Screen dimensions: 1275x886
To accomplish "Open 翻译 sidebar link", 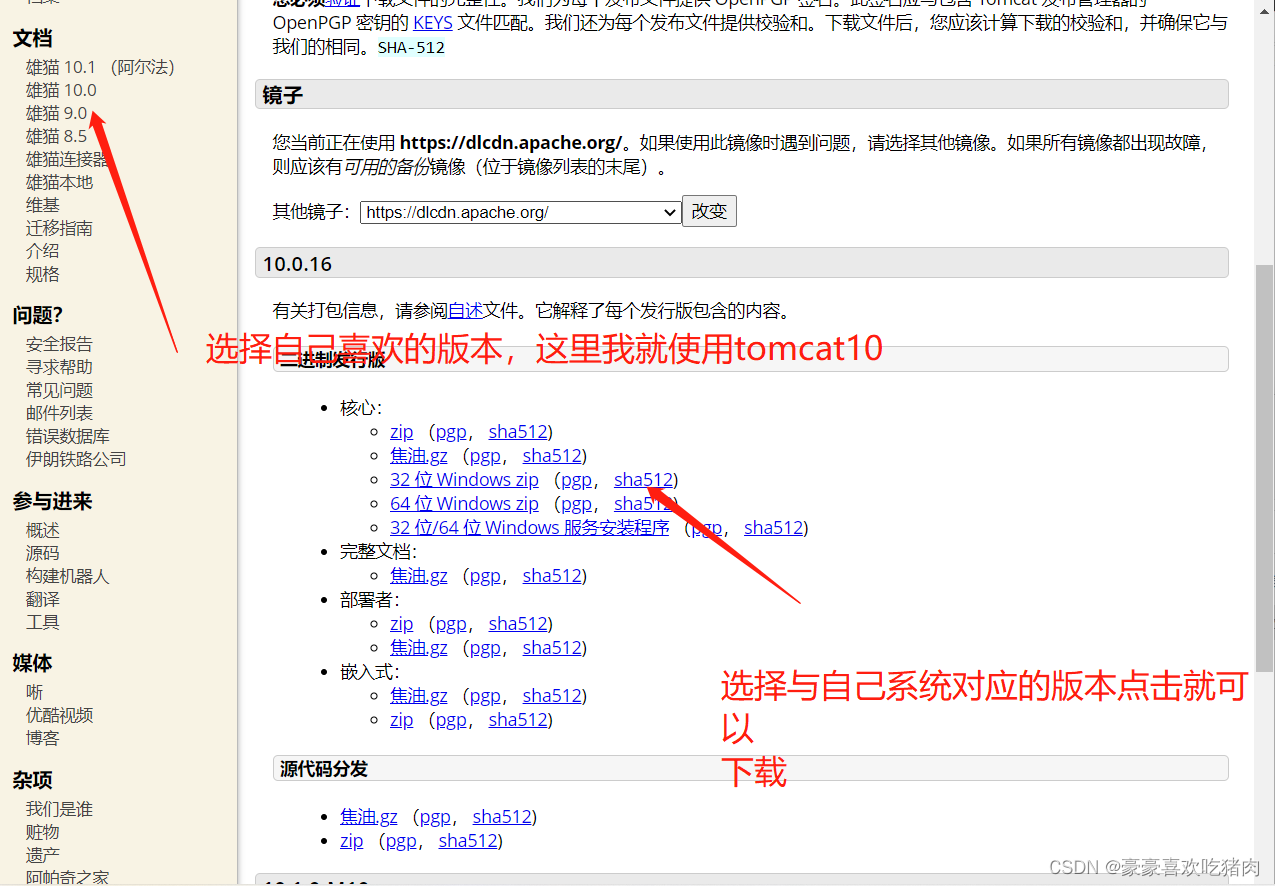I will click(x=43, y=599).
